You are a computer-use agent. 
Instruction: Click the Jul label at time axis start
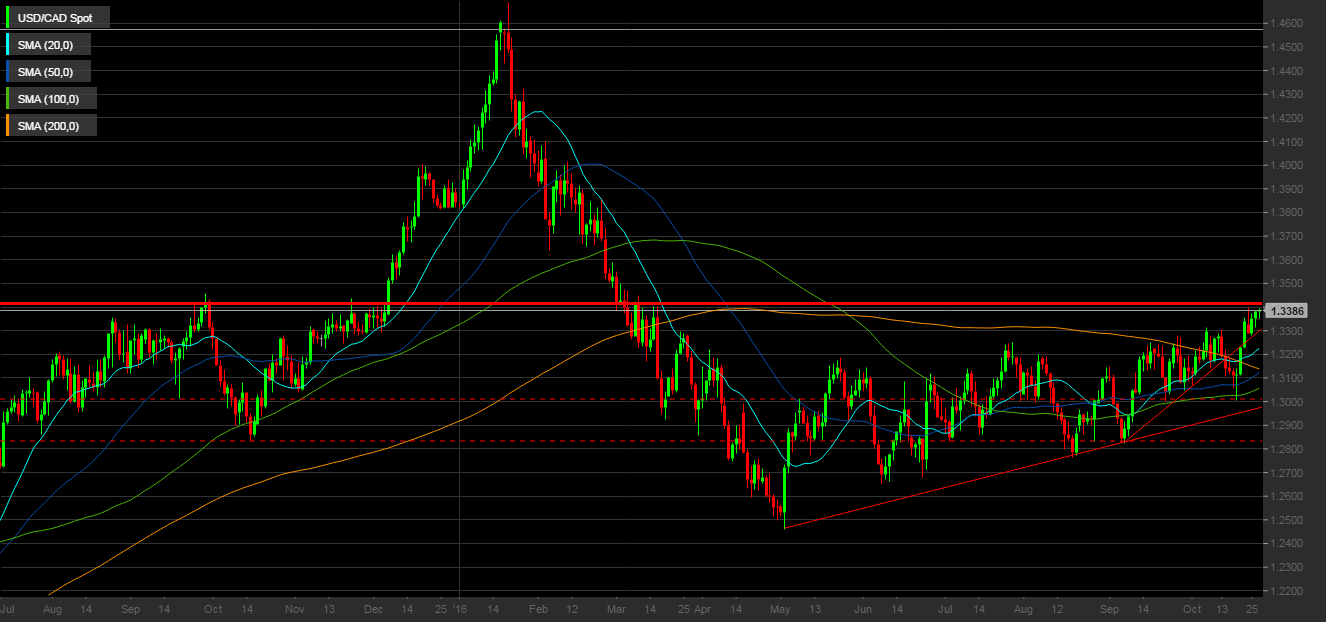(8, 608)
